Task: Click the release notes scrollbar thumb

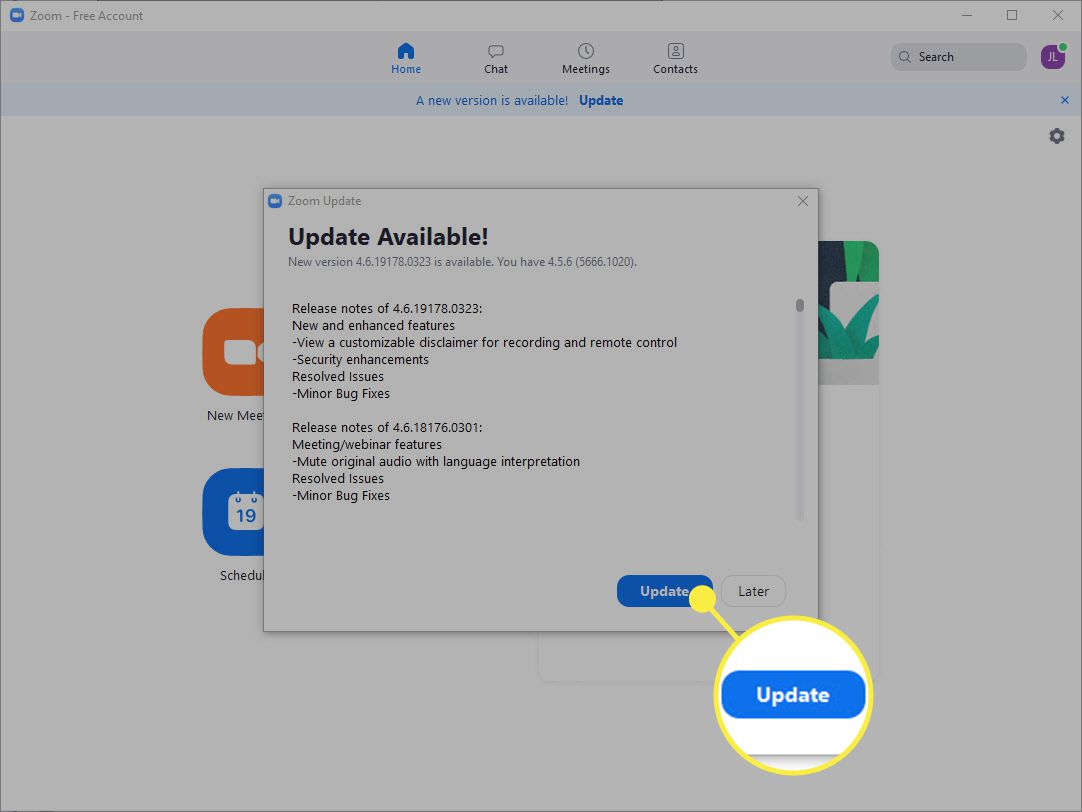Action: (799, 306)
